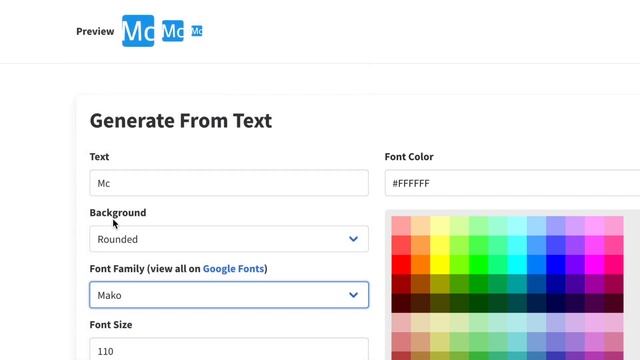Focus the Text input containing Mc

(x=229, y=183)
